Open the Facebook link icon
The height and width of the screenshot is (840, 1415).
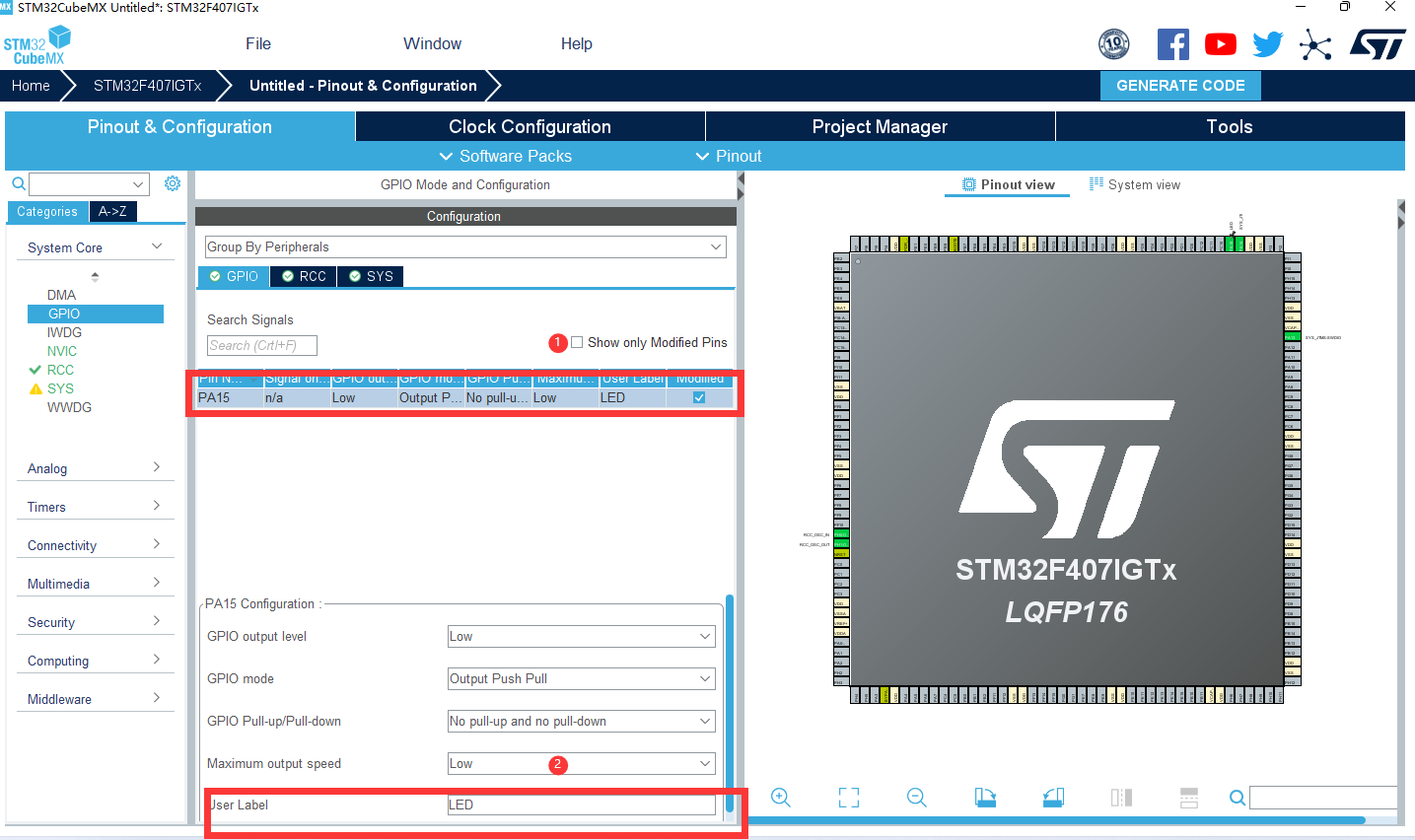(1172, 43)
